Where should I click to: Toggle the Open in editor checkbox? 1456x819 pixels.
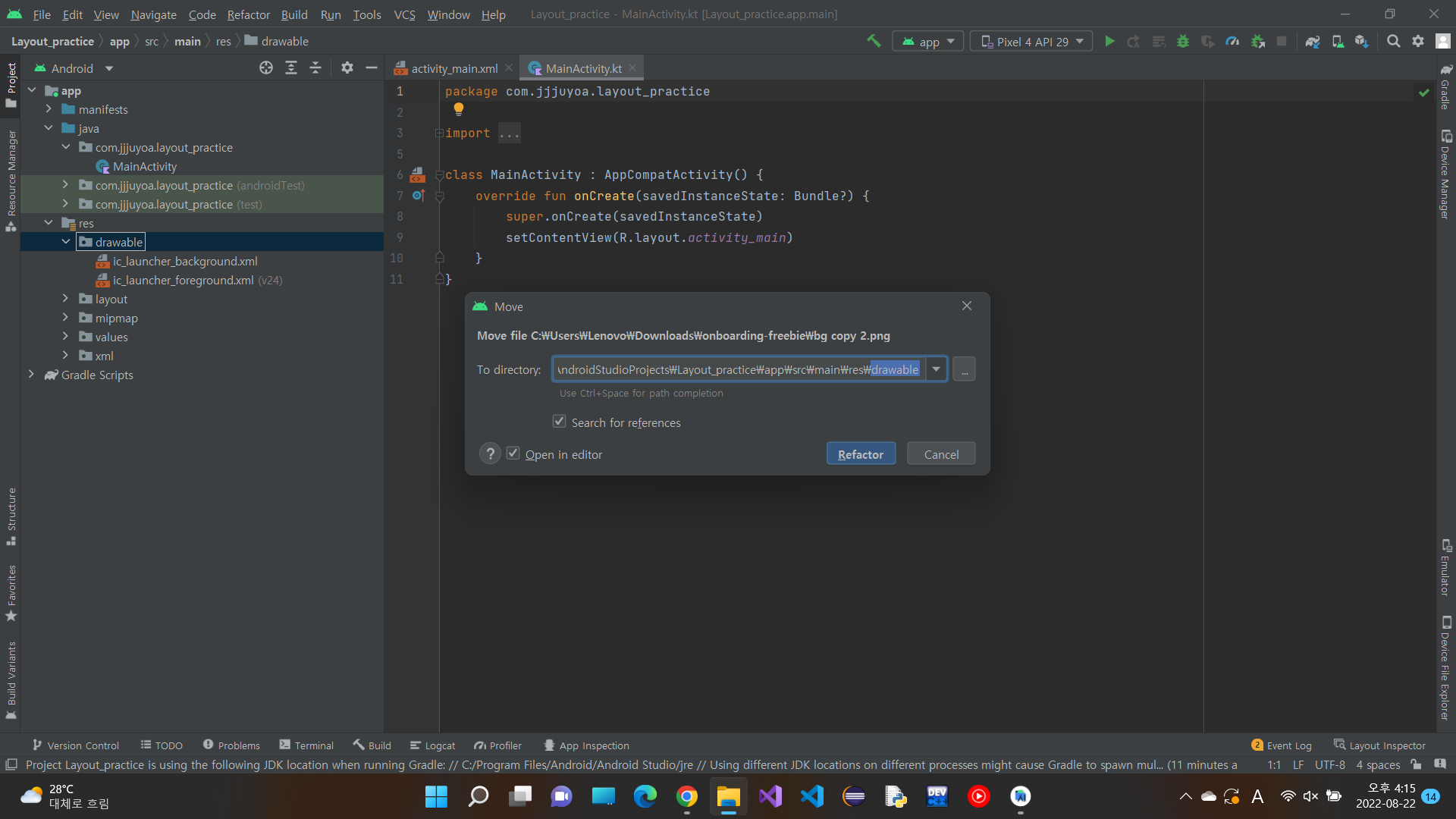513,453
